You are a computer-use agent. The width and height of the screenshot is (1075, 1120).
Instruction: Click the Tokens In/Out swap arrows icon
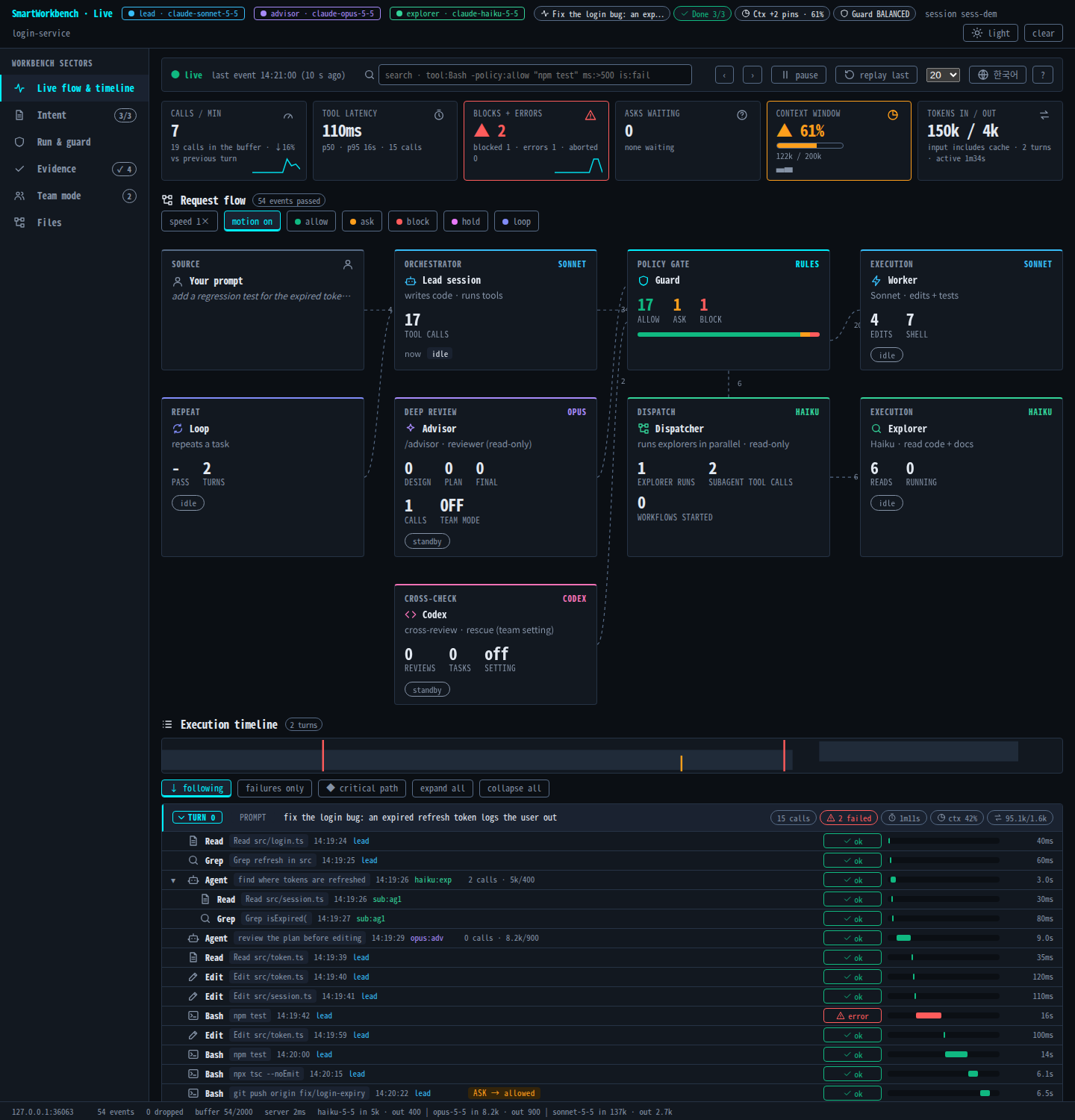pyautogui.click(x=1044, y=115)
